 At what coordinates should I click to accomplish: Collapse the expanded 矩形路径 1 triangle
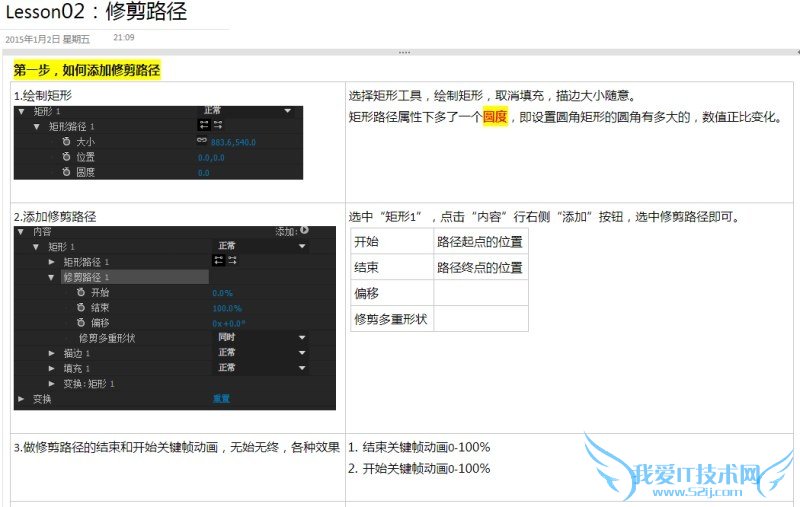[x=37, y=126]
